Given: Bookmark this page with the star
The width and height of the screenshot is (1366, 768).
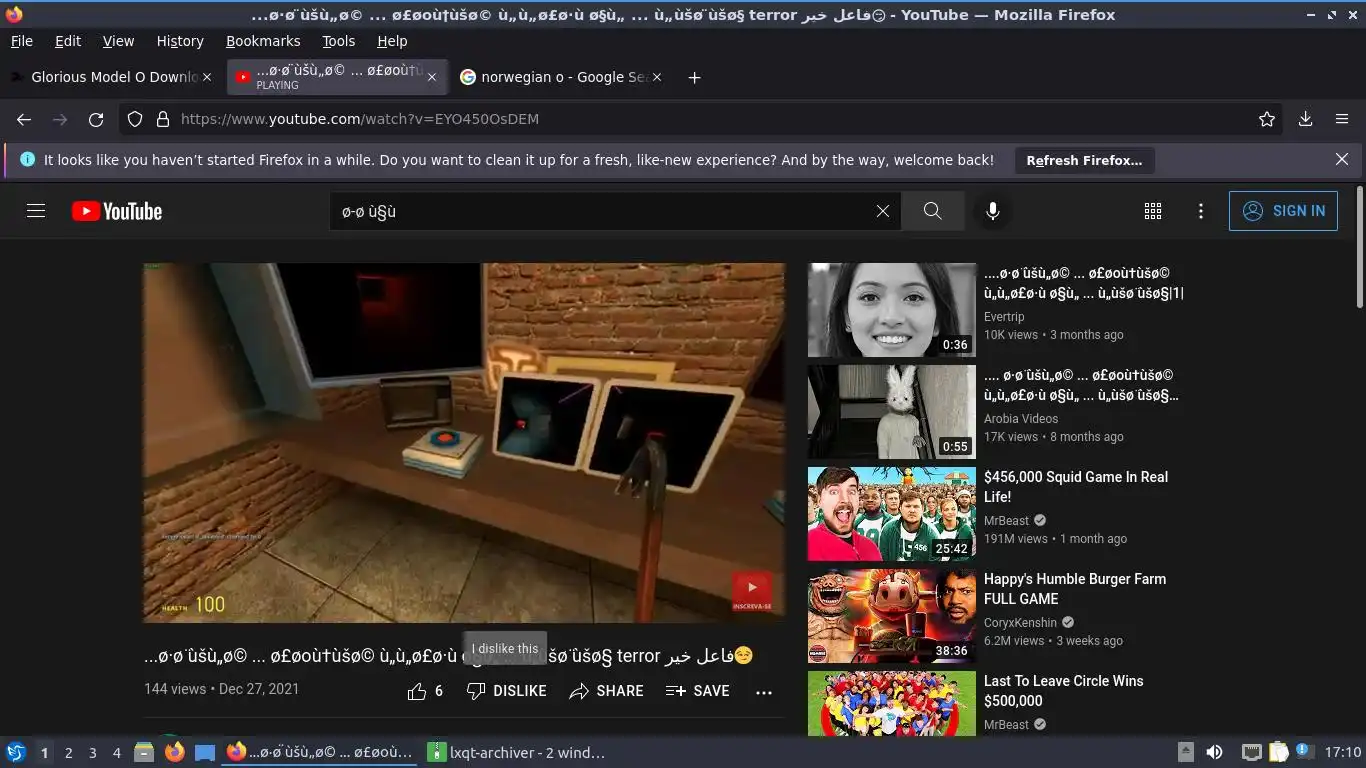Looking at the screenshot, I should [1267, 119].
